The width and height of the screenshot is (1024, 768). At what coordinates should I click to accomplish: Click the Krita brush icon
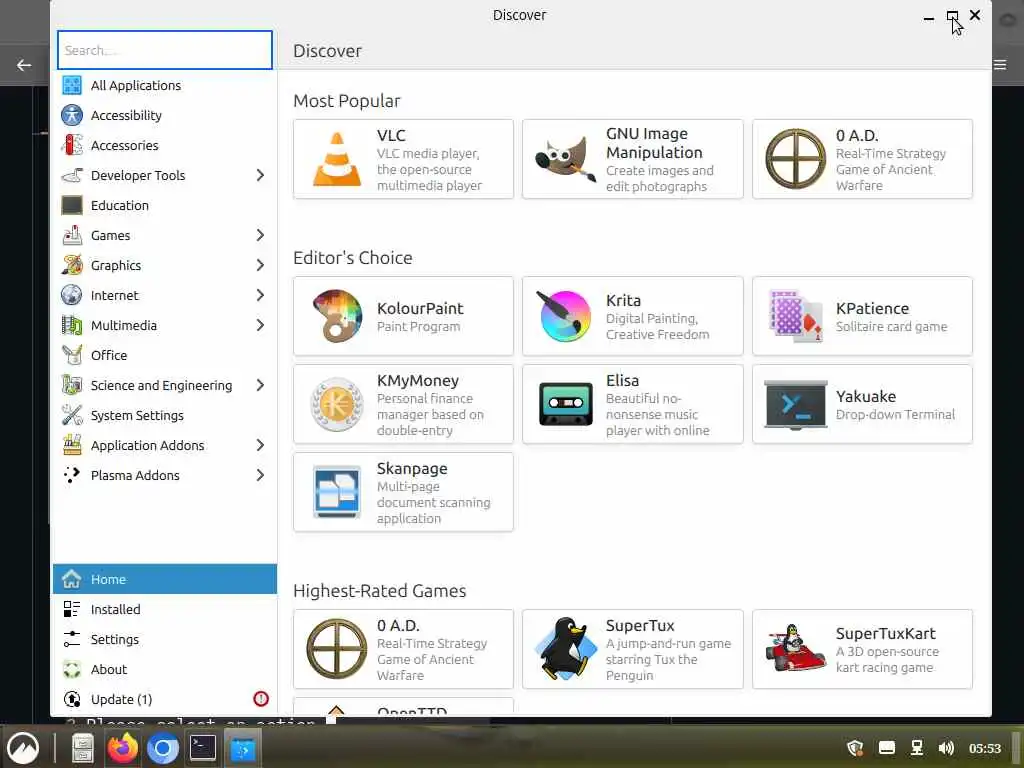[x=565, y=316]
